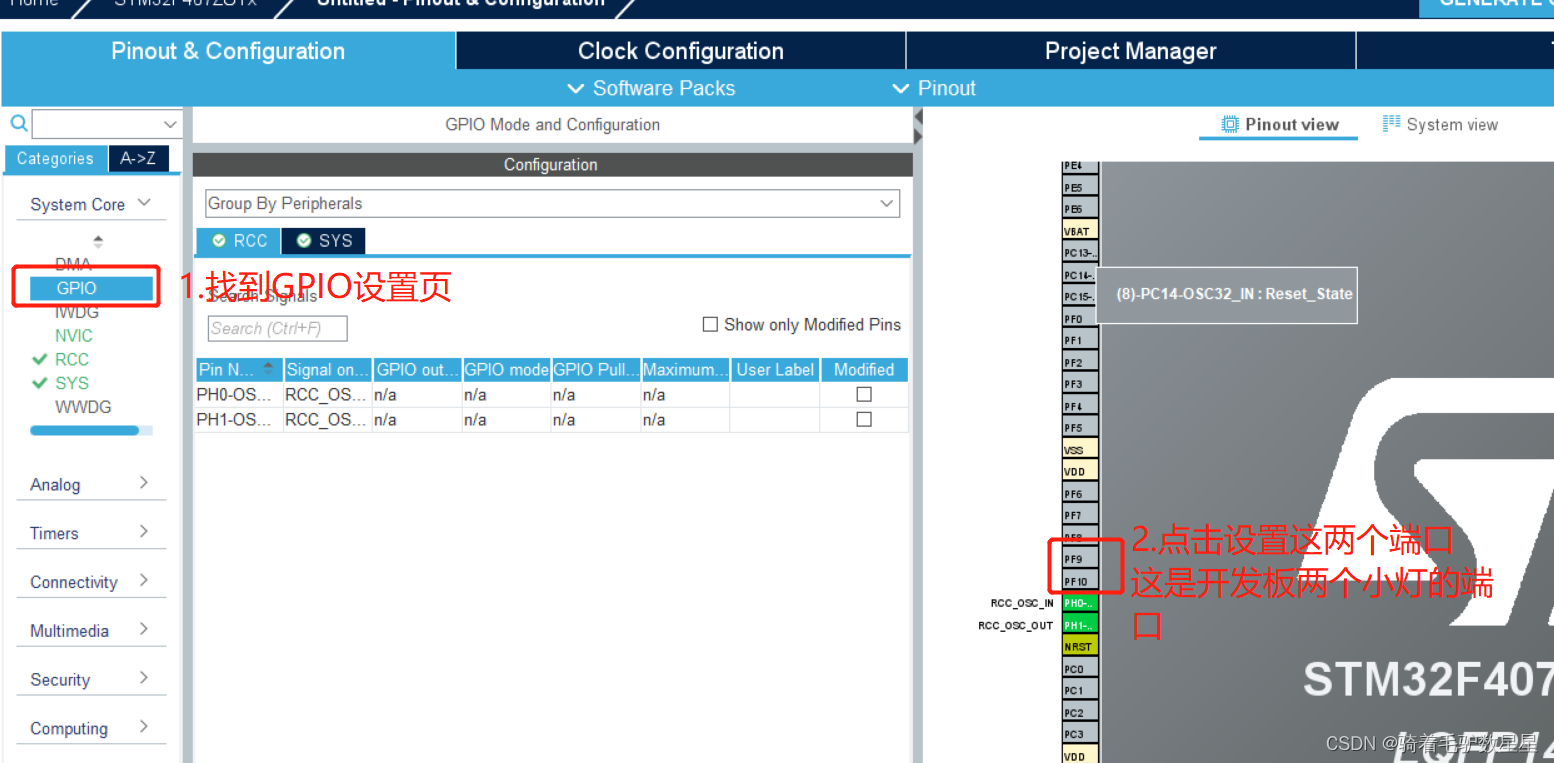
Task: Select RCC in System Core list
Action: click(x=72, y=360)
